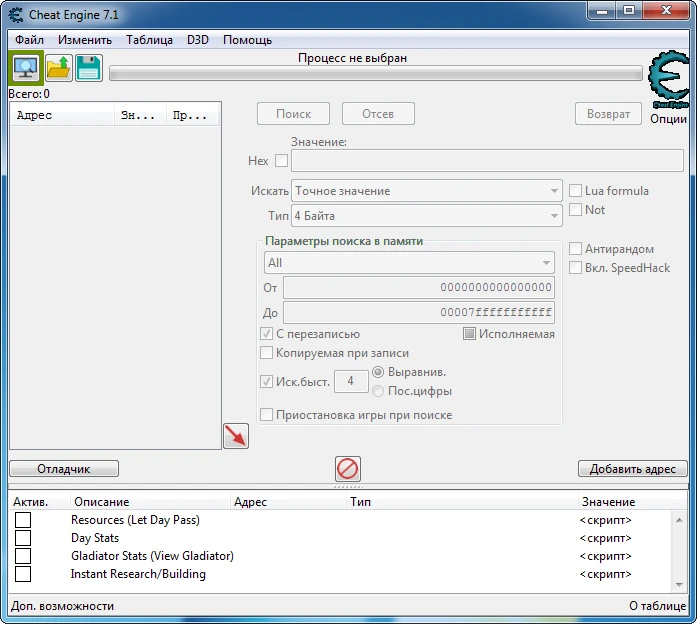This screenshot has width=697, height=624.
Task: Click the fast scan alignment value field
Action: click(x=351, y=381)
